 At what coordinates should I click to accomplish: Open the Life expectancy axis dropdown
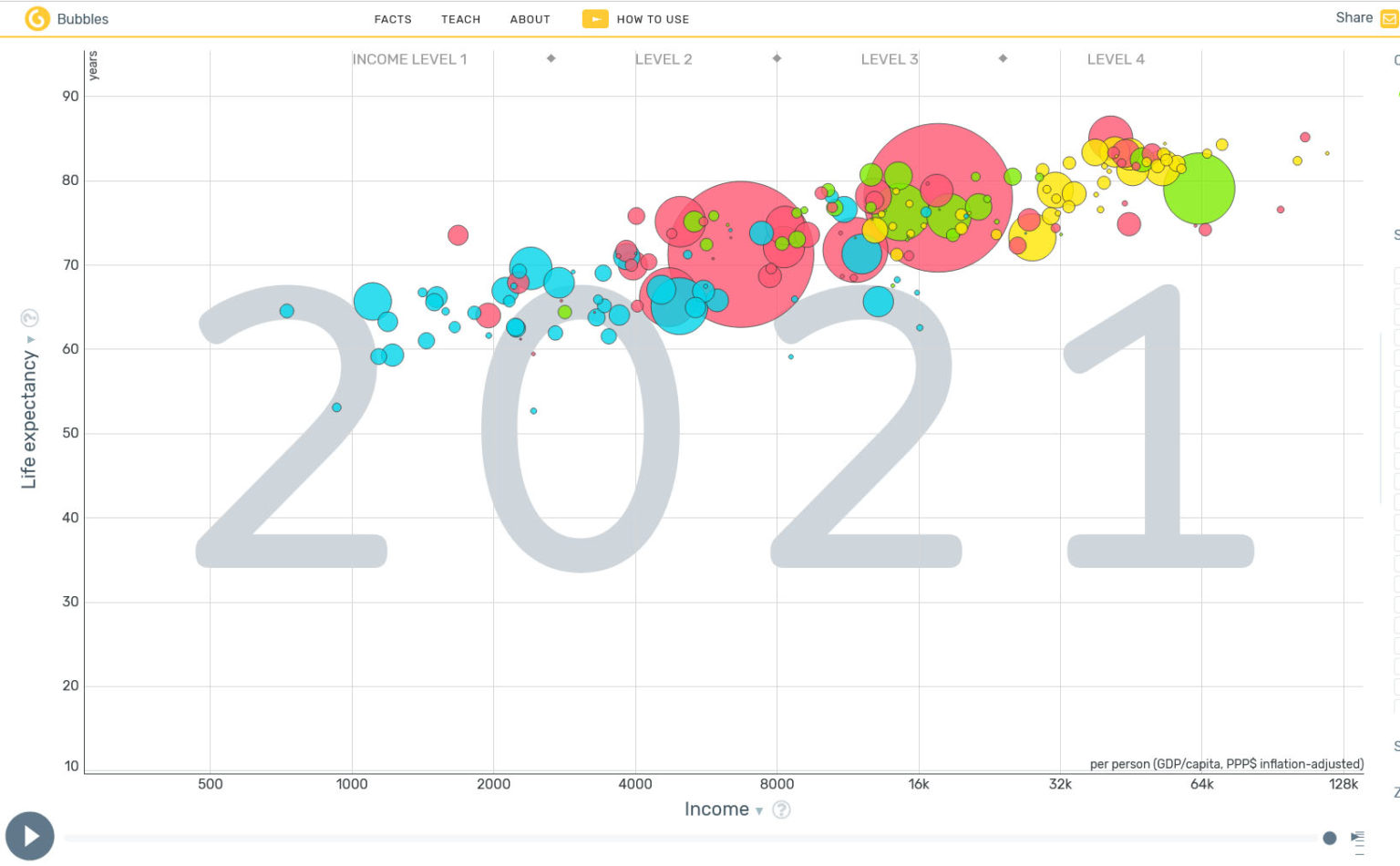pyautogui.click(x=31, y=337)
